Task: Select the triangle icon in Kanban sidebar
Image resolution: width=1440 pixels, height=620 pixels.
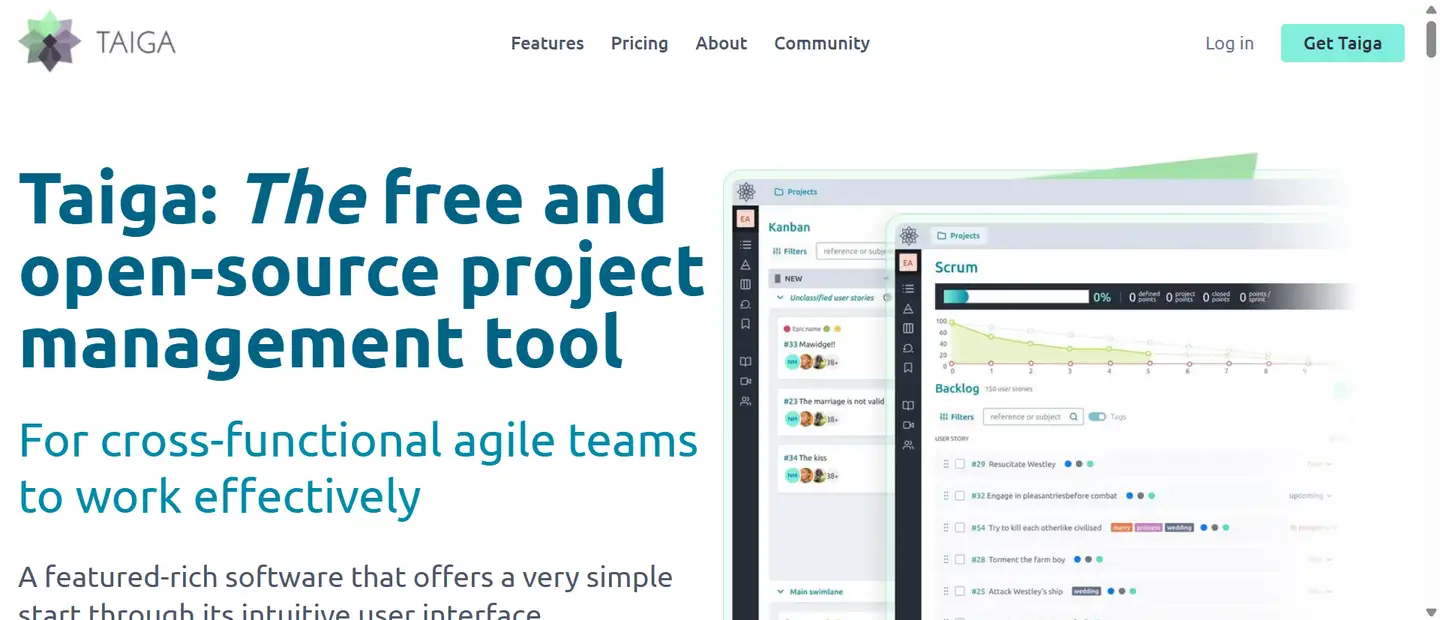Action: click(746, 265)
